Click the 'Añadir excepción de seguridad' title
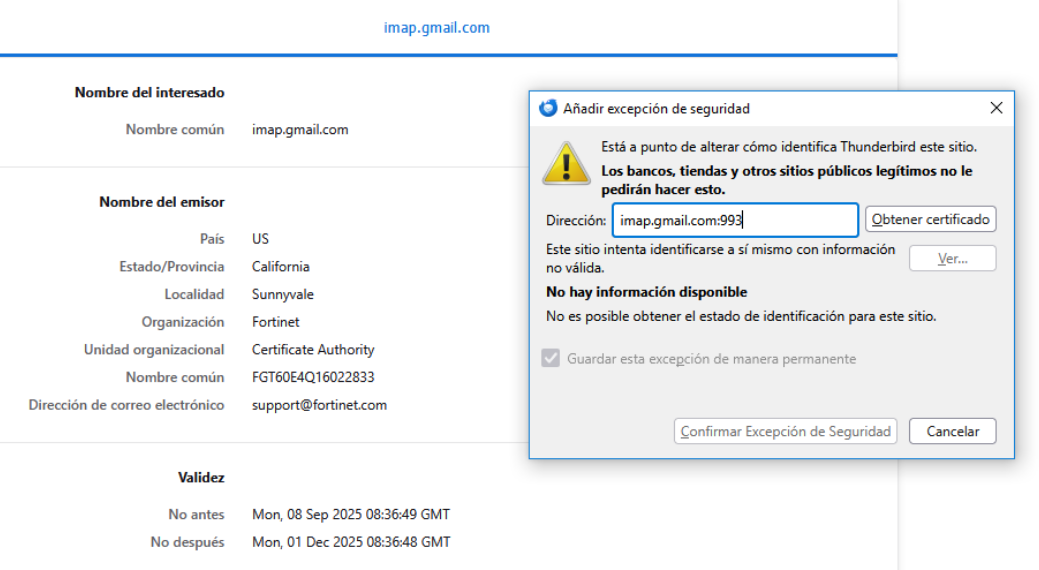 pos(656,109)
